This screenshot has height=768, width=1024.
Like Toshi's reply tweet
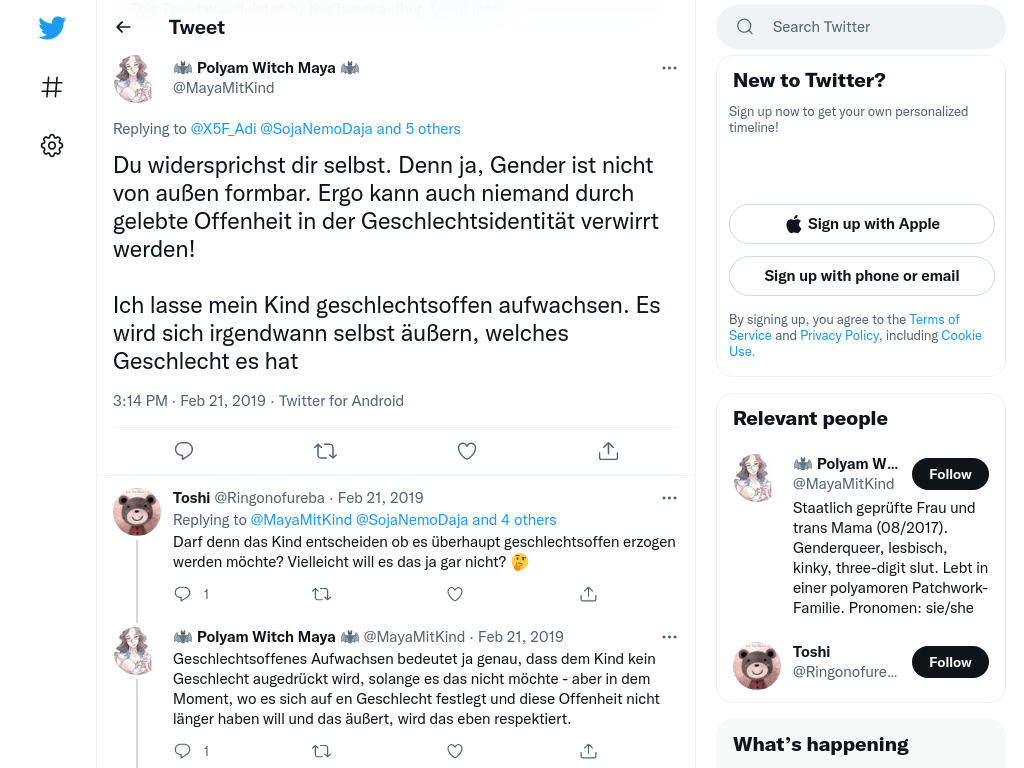point(455,594)
